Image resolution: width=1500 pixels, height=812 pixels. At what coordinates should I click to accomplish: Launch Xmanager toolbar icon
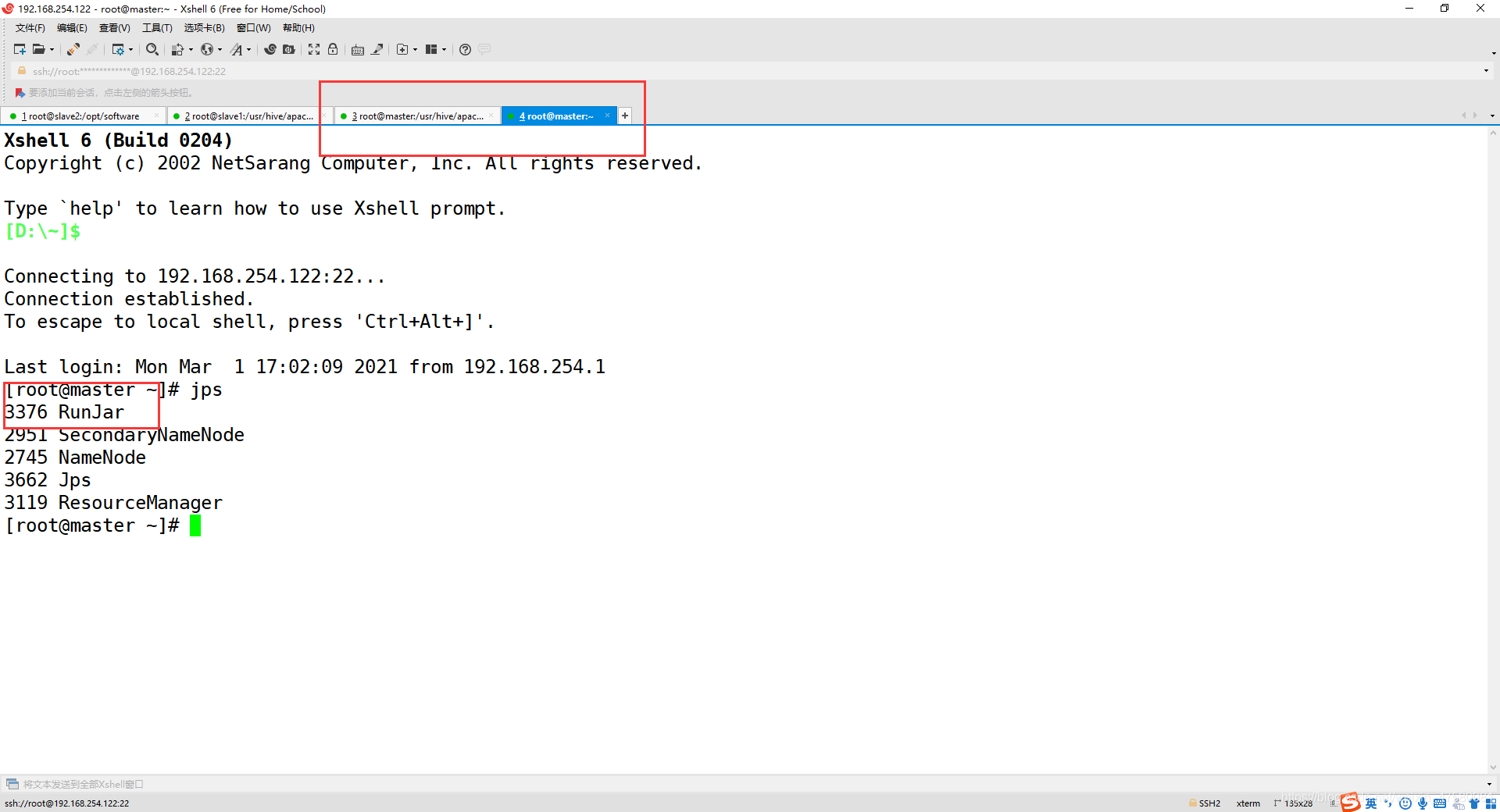289,49
